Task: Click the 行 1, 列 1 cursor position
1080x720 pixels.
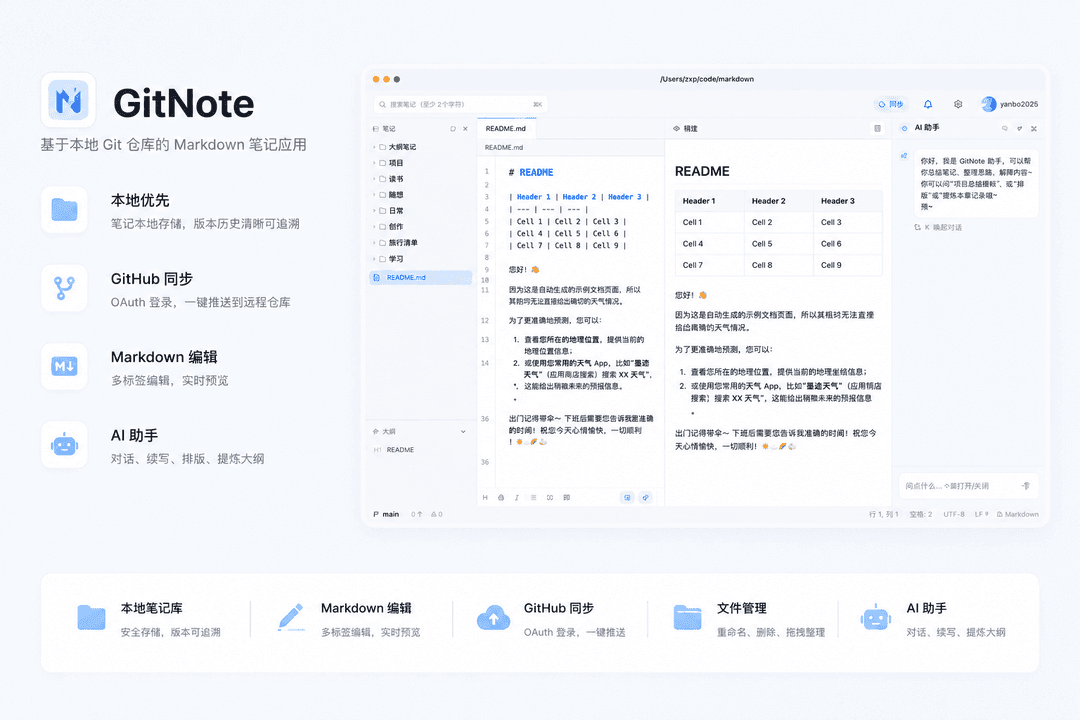Action: pos(884,514)
